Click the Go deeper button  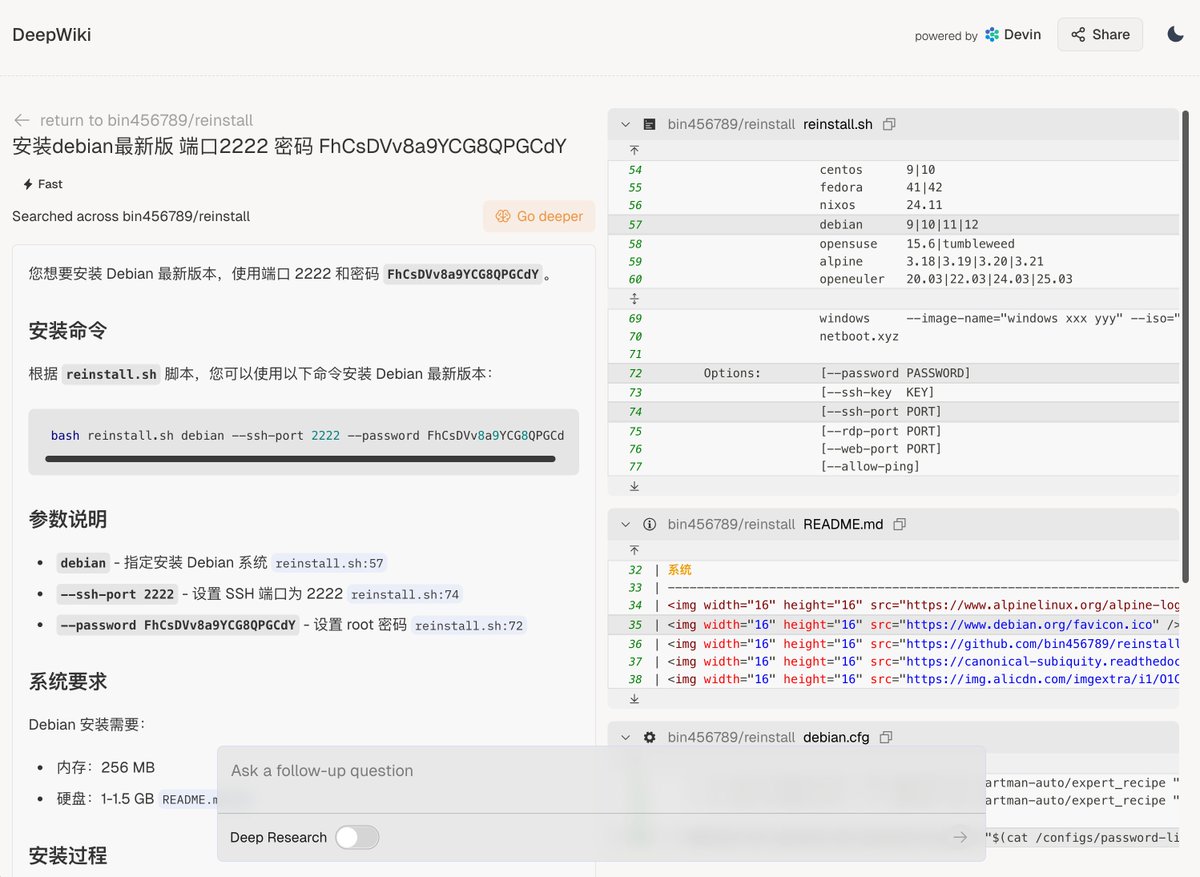click(539, 216)
